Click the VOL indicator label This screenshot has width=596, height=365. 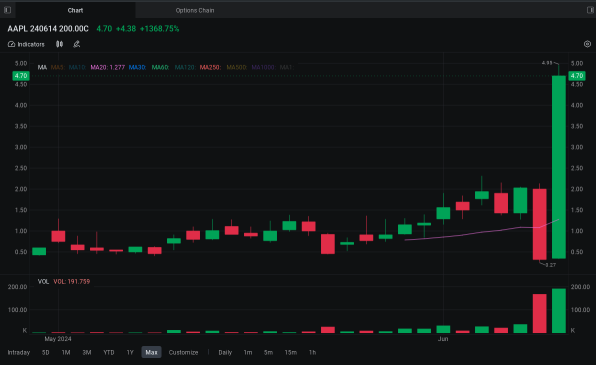[43, 282]
